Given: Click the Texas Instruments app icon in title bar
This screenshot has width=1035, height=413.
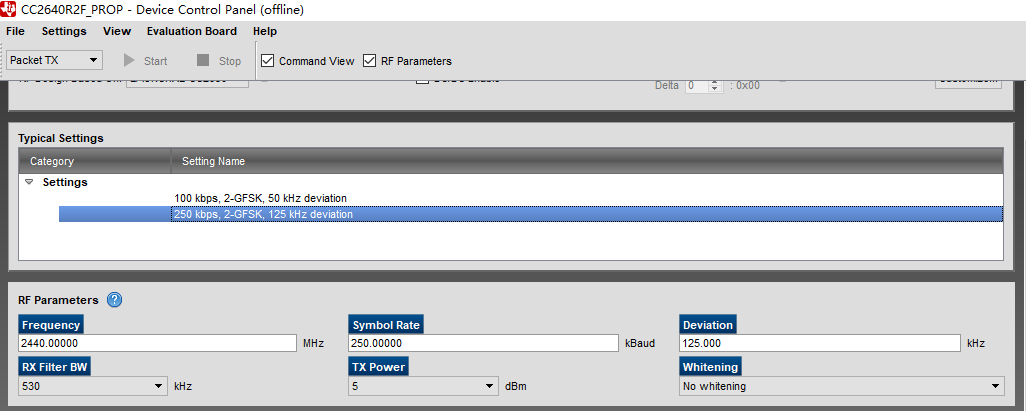Looking at the screenshot, I should pyautogui.click(x=9, y=9).
